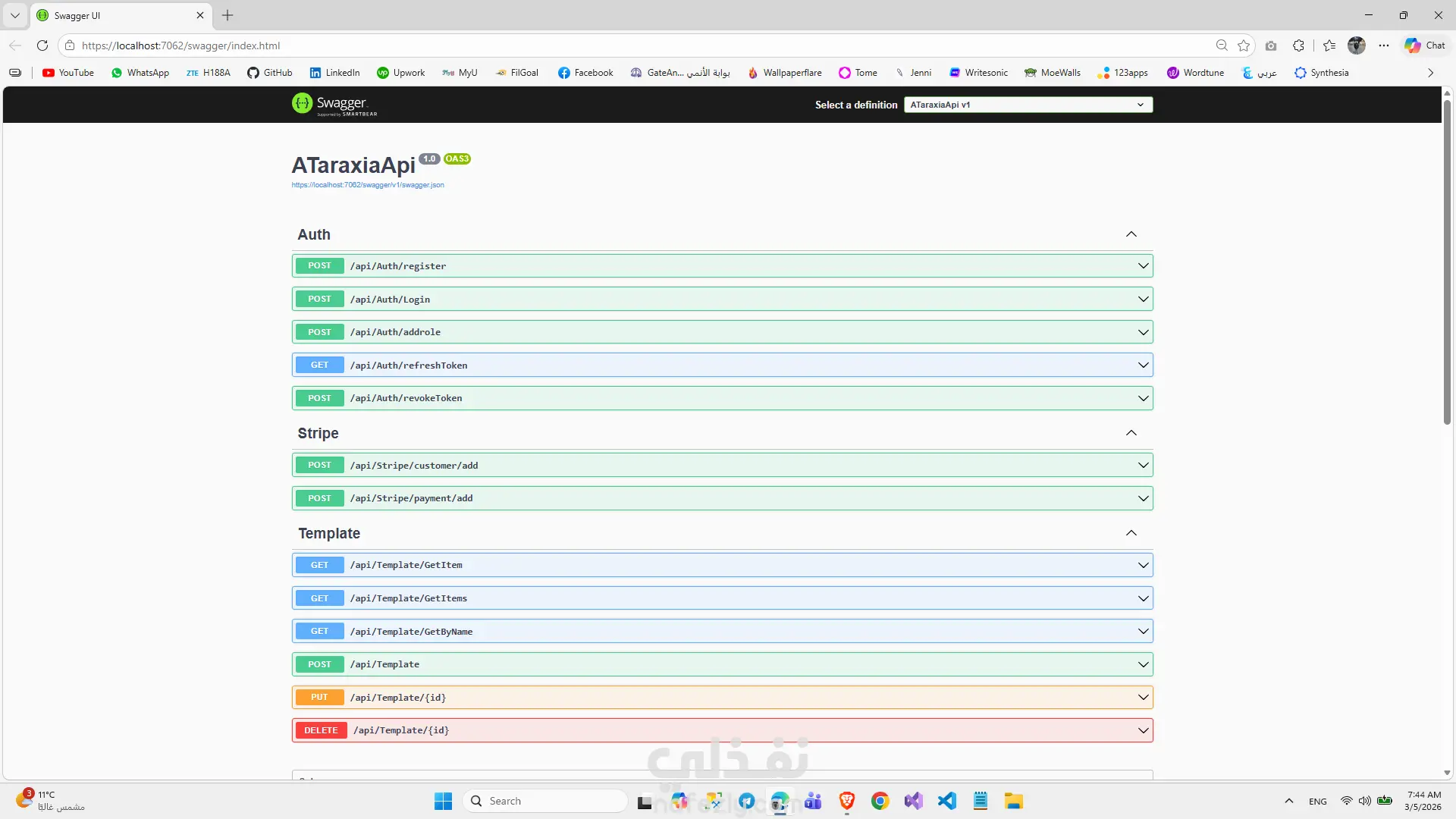Viewport: 1456px width, 819px height.
Task: Collapse the Auth section
Action: (1131, 234)
